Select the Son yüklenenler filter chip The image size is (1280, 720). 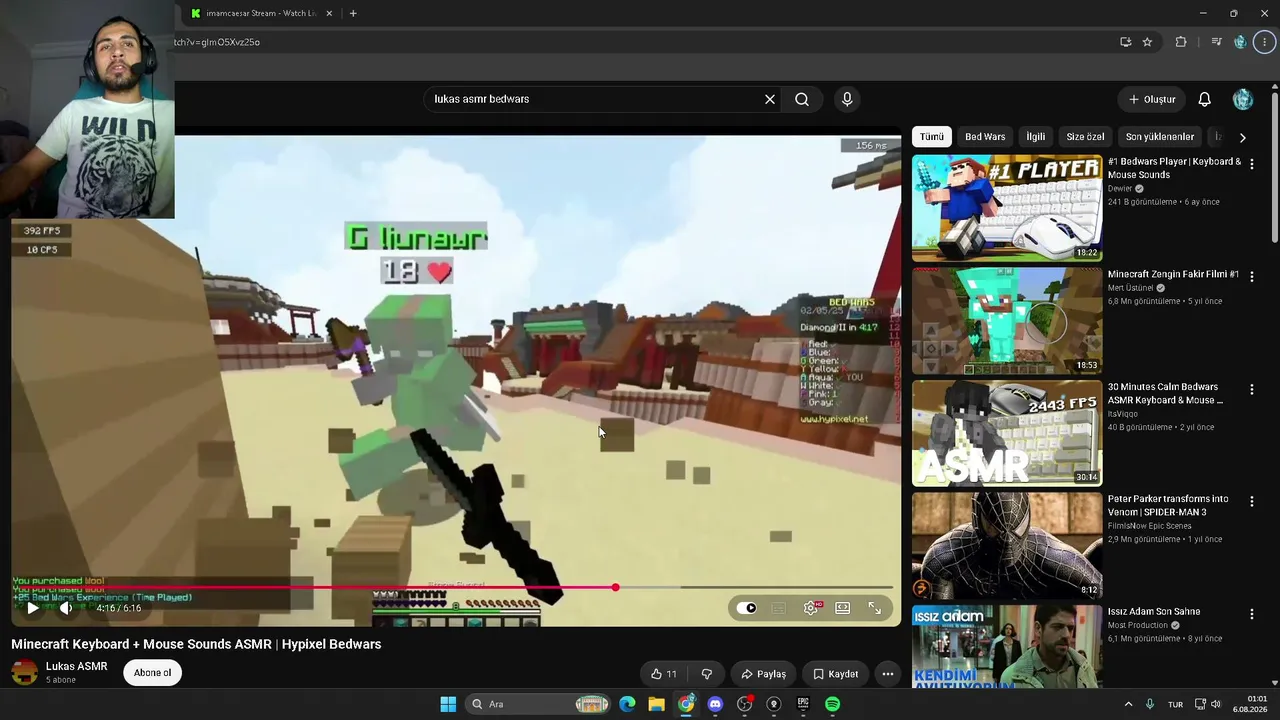click(1160, 137)
